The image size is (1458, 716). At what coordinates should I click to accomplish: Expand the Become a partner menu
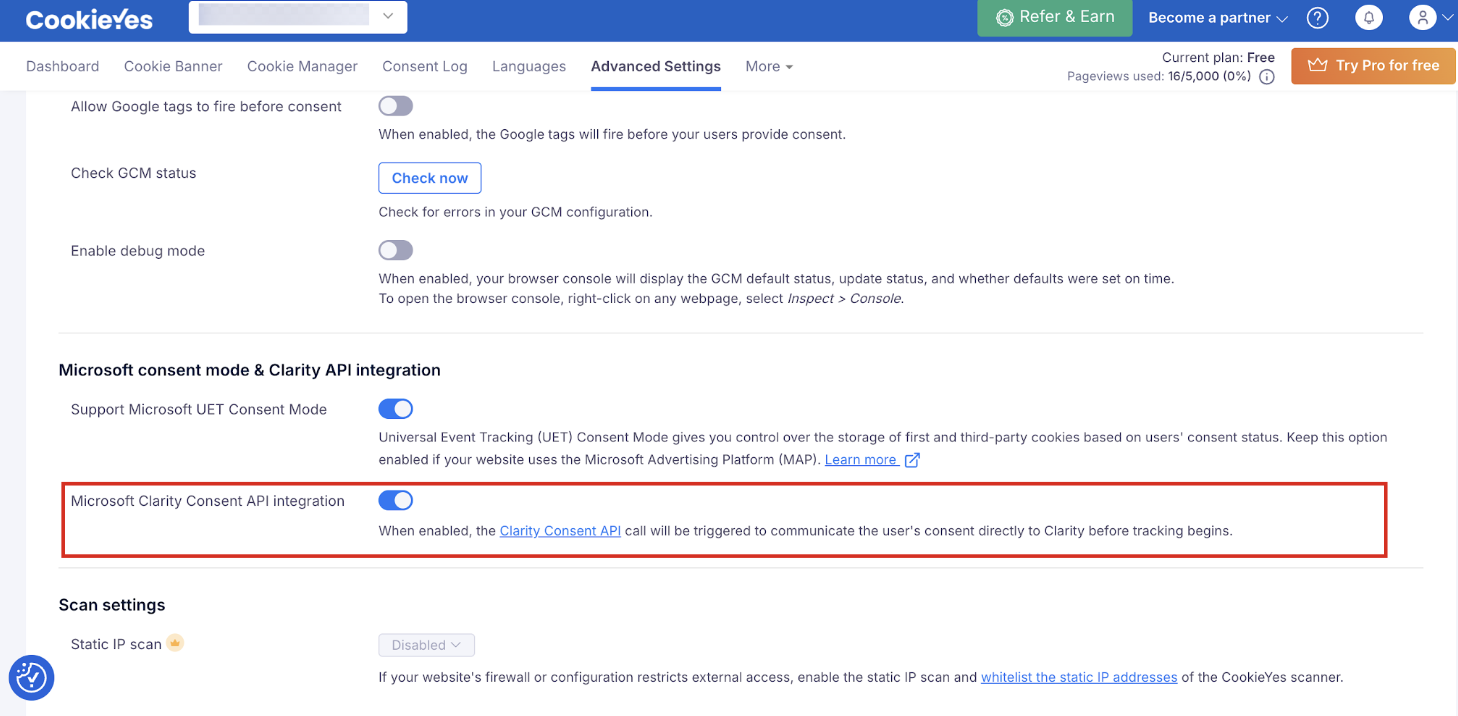tap(1218, 18)
